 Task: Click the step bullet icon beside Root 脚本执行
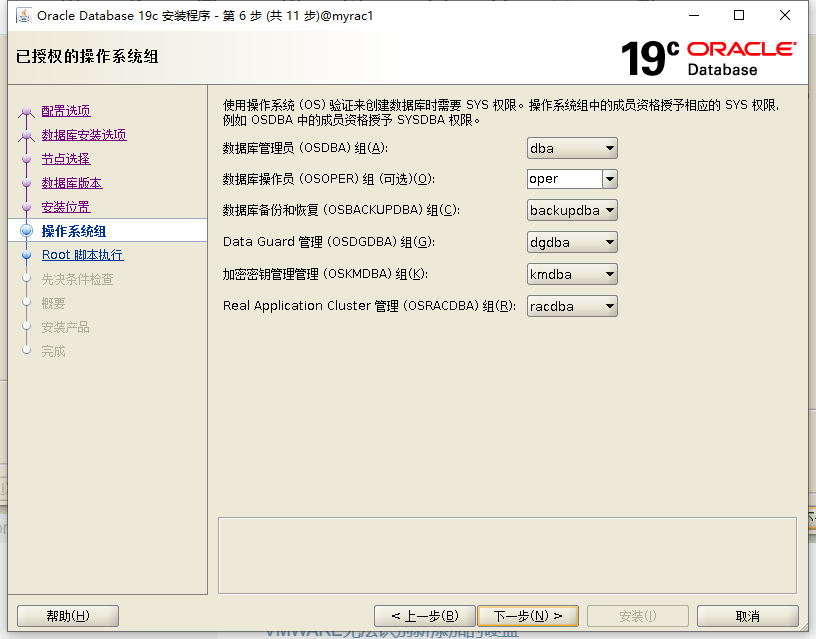point(27,255)
